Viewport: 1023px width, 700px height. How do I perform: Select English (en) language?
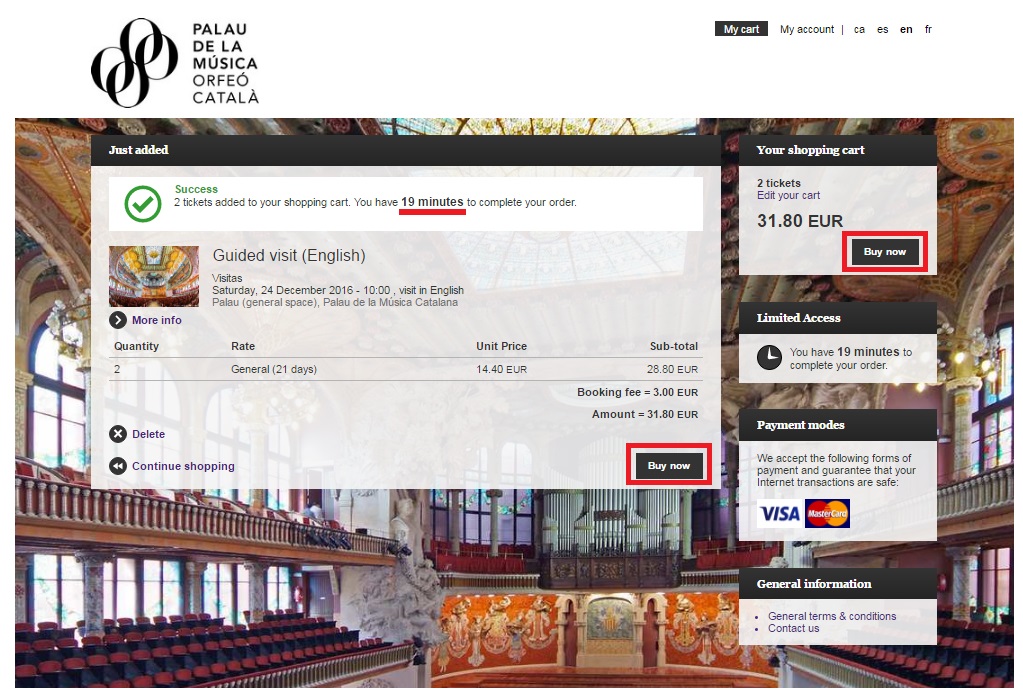tap(906, 29)
